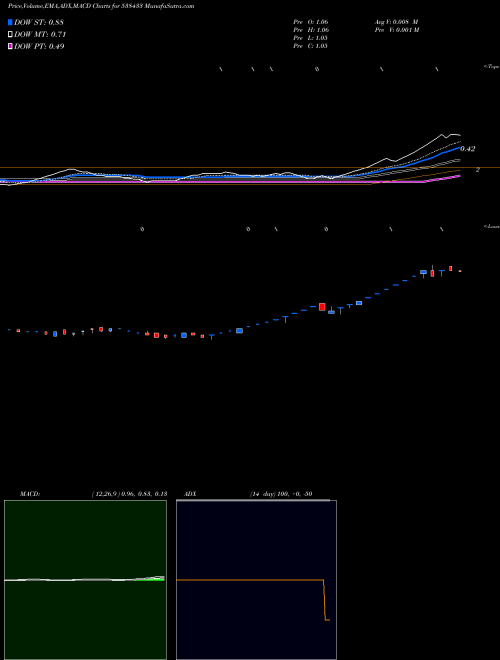Click the '2' label beside orange horizontal line
The height and width of the screenshot is (660, 500).
(x=478, y=170)
